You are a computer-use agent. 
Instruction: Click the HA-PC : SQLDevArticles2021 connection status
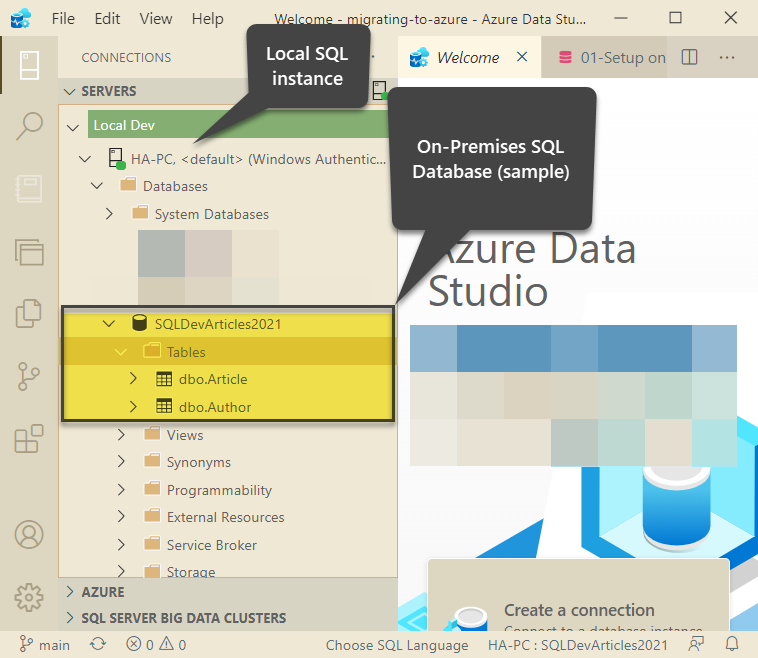(x=578, y=645)
